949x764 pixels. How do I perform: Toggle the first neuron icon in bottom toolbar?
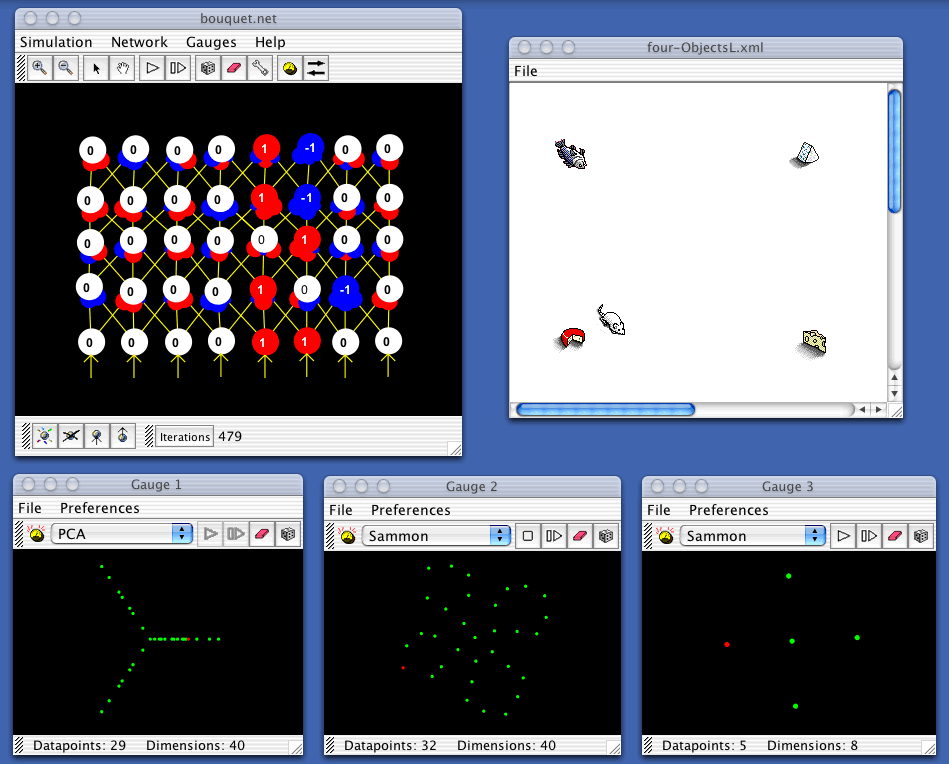coord(44,436)
